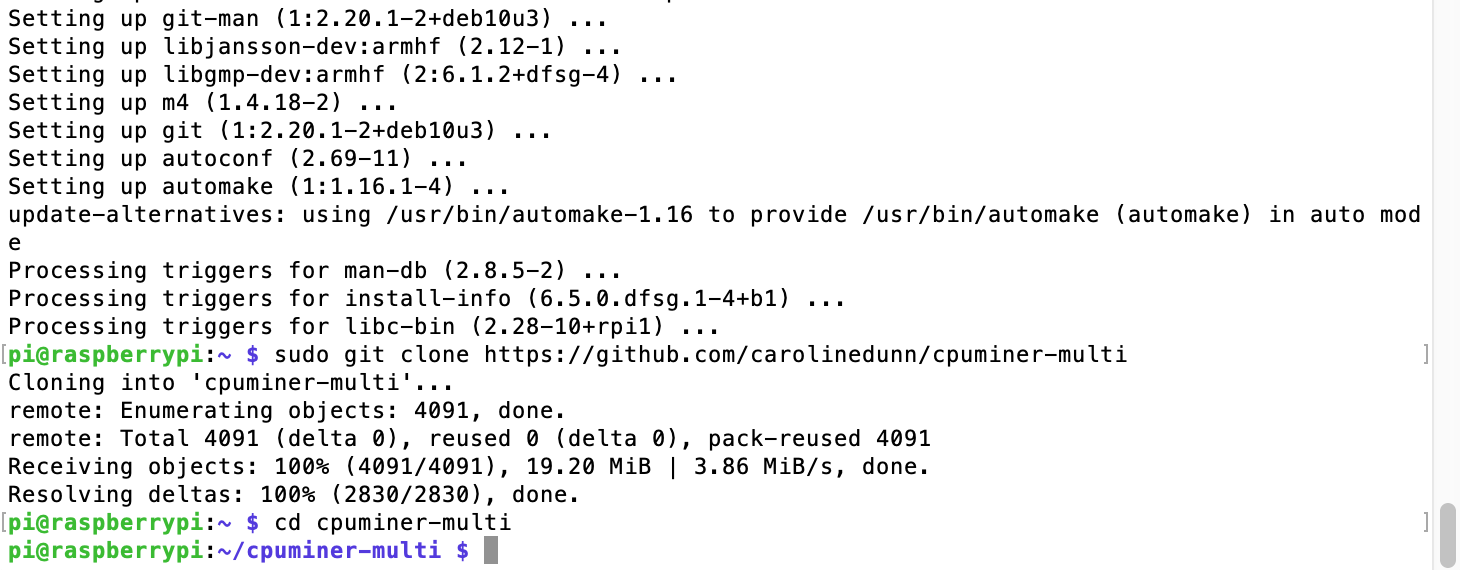Click the 'Setting up libjansson-dev:armhf' line
The image size is (1460, 570).
(314, 47)
